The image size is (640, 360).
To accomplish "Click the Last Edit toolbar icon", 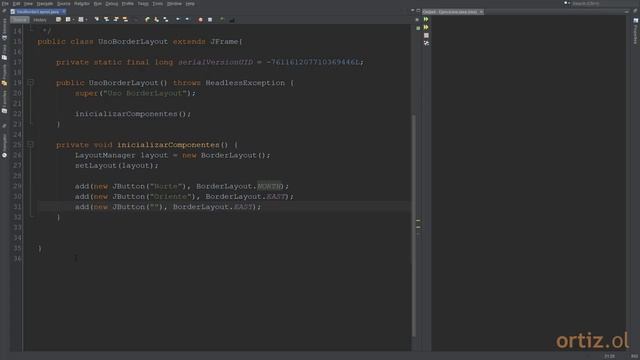I will coord(58,19).
